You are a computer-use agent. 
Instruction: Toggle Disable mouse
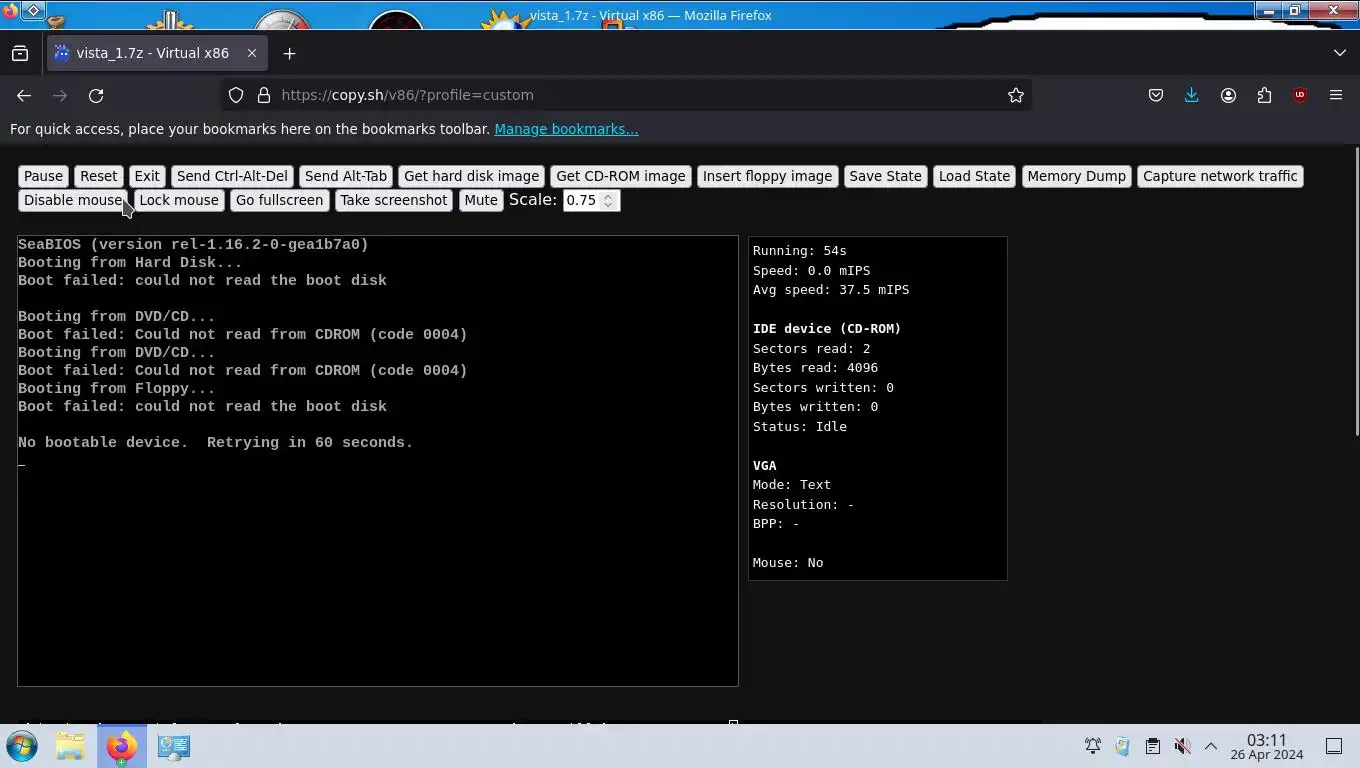pos(73,200)
